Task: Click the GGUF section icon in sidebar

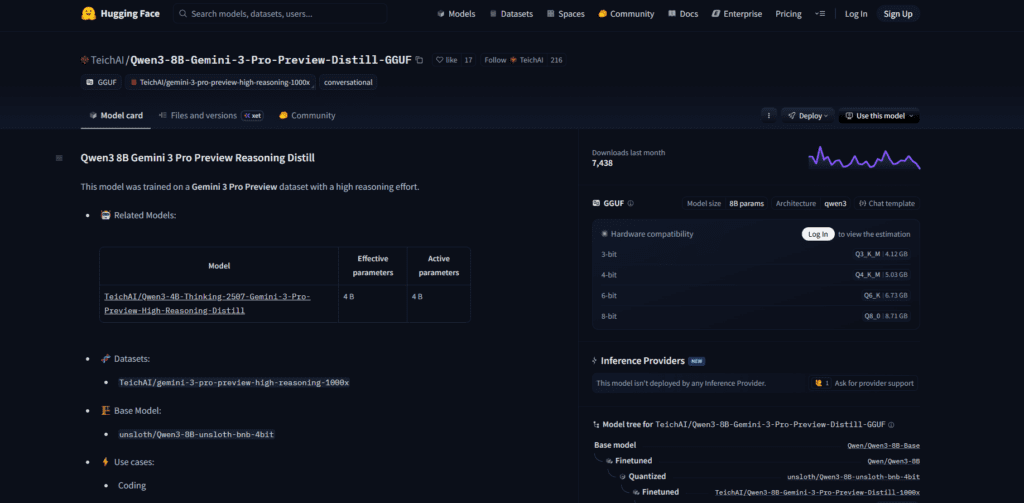Action: (x=596, y=203)
